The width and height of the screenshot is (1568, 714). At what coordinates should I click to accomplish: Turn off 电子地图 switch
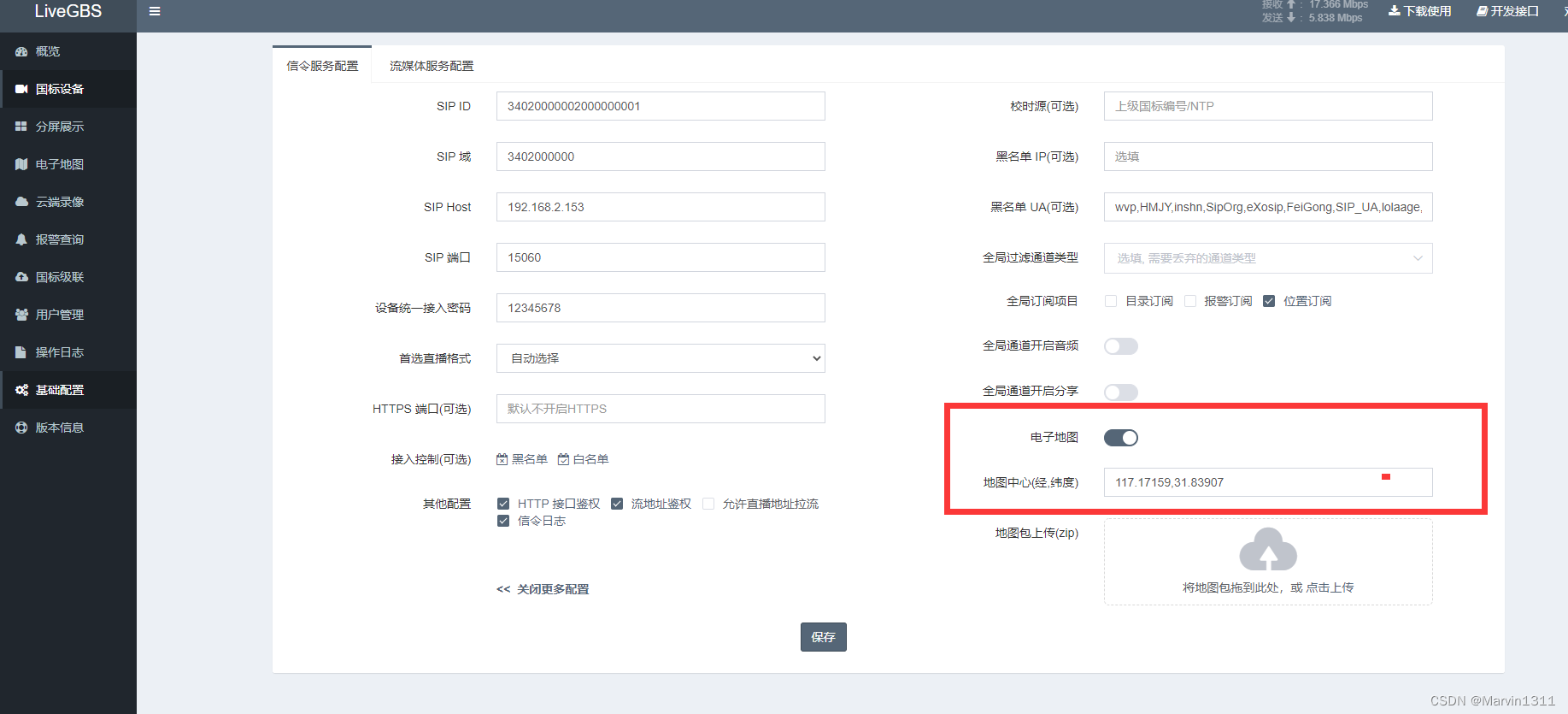coord(1121,438)
